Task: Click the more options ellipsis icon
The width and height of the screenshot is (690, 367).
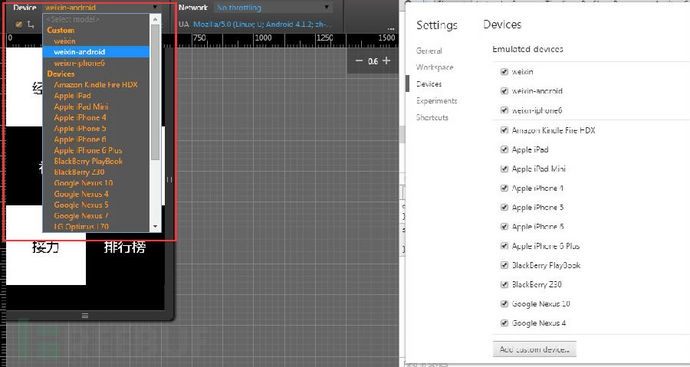Action: [x=391, y=29]
